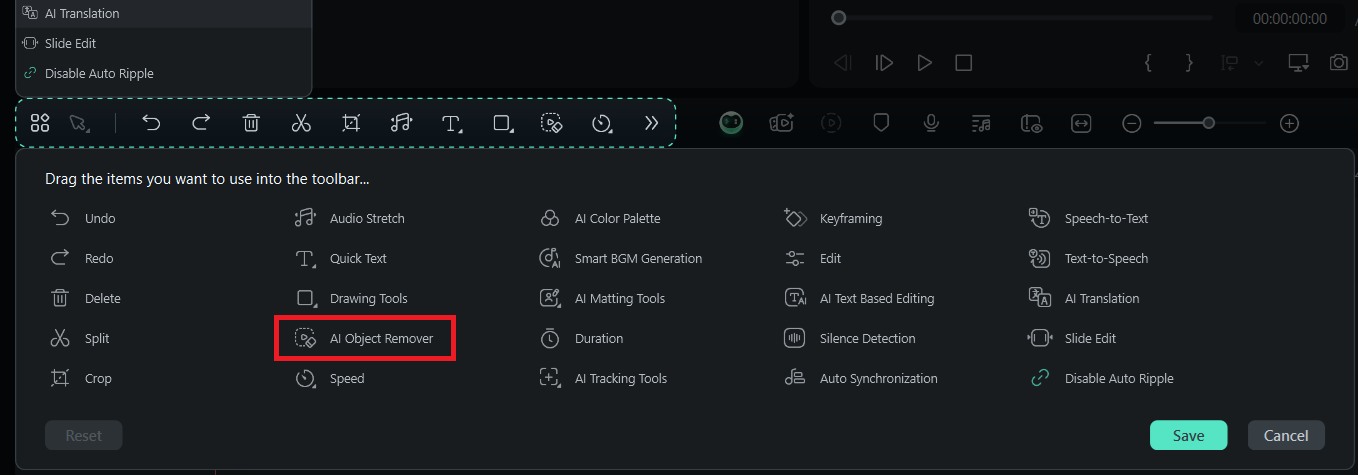The image size is (1358, 475).
Task: Select the Crop icon in the toolbar
Action: pos(351,123)
